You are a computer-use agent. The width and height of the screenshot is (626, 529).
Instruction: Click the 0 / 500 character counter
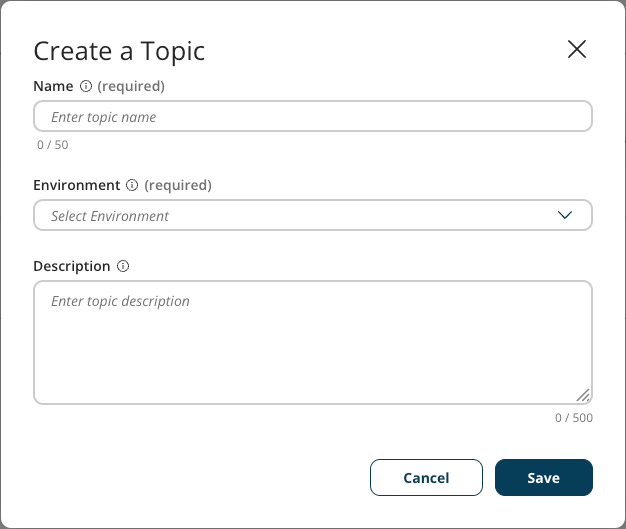[x=574, y=417]
